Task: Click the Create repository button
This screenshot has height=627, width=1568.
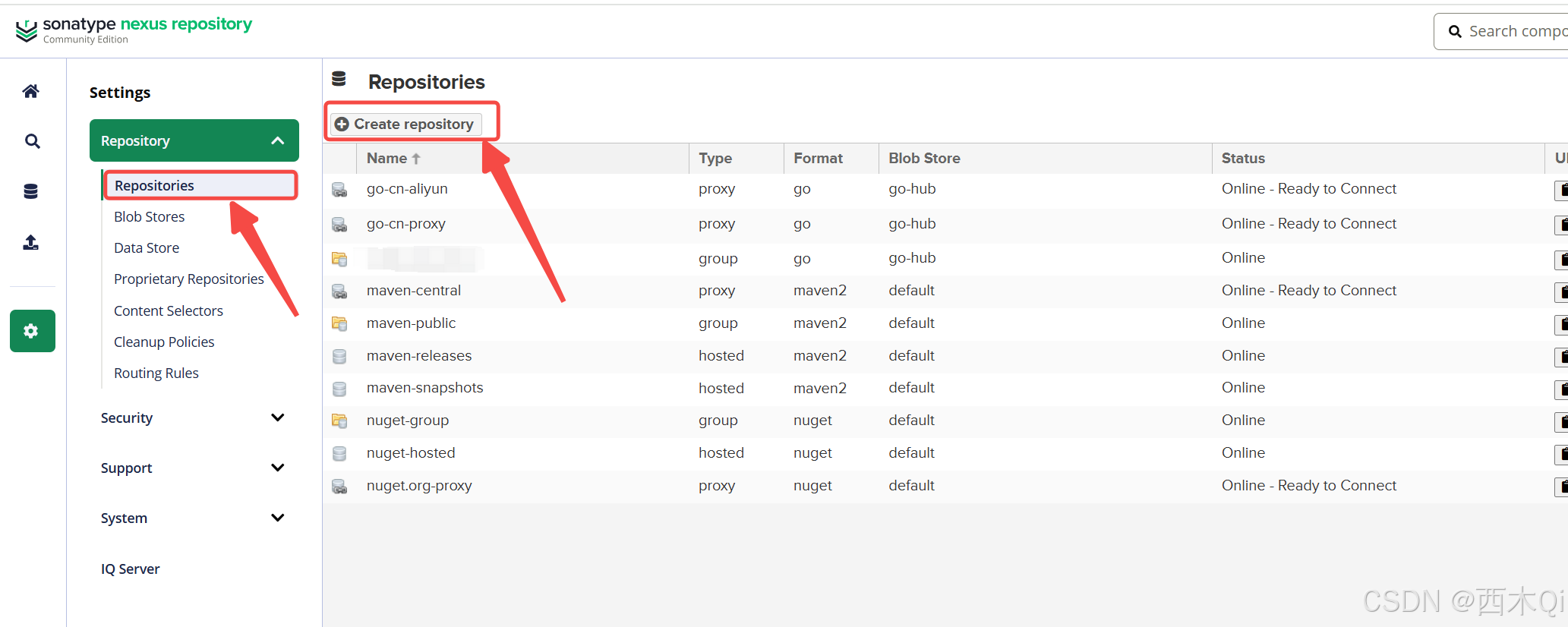Action: (405, 124)
